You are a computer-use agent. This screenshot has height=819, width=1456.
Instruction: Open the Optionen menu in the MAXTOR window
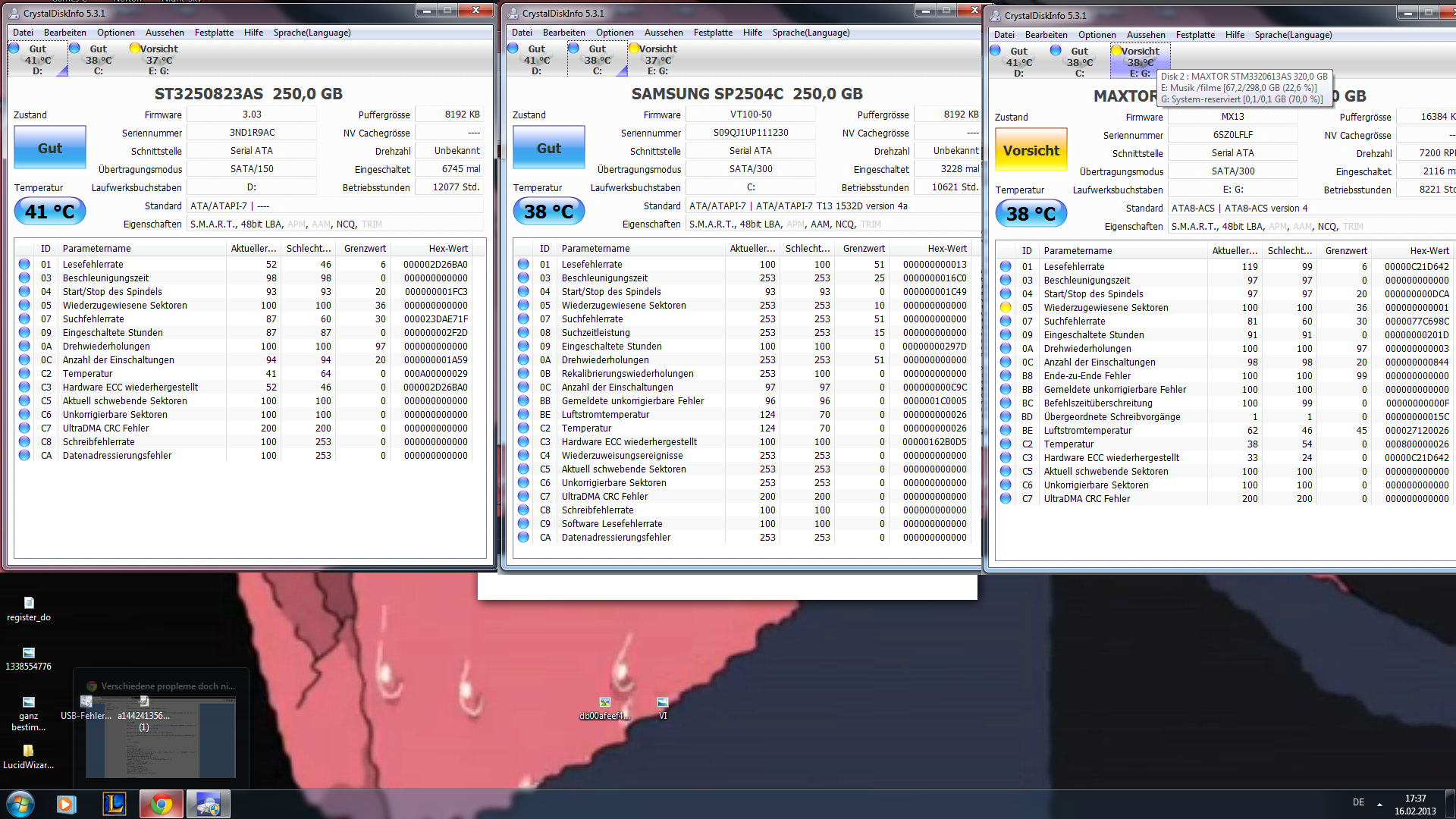tap(1097, 35)
